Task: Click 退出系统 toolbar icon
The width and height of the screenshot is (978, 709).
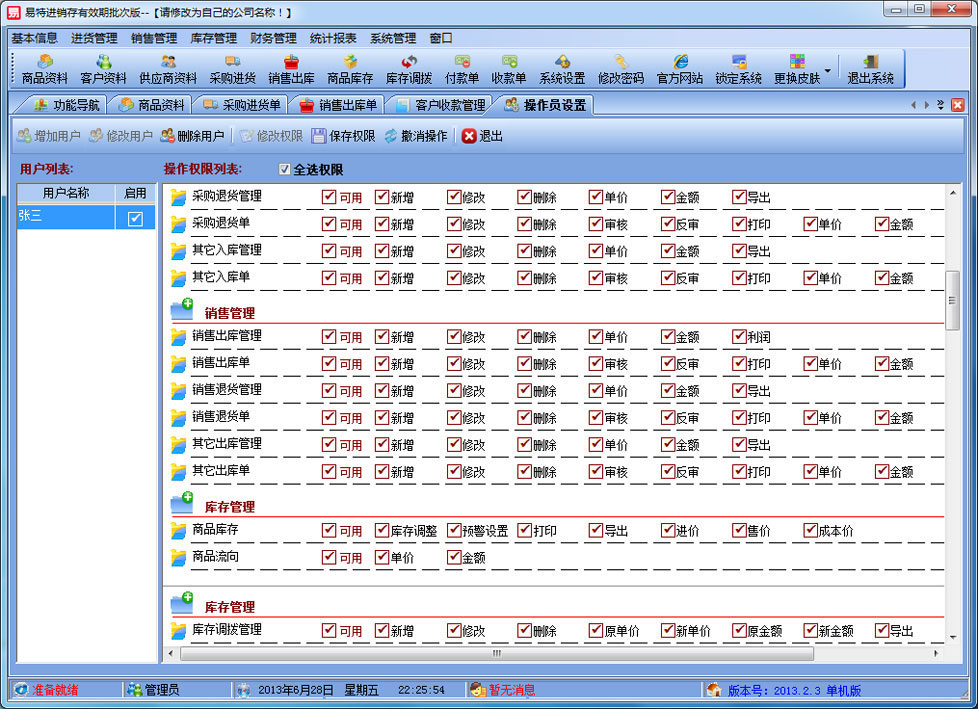Action: 870,68
